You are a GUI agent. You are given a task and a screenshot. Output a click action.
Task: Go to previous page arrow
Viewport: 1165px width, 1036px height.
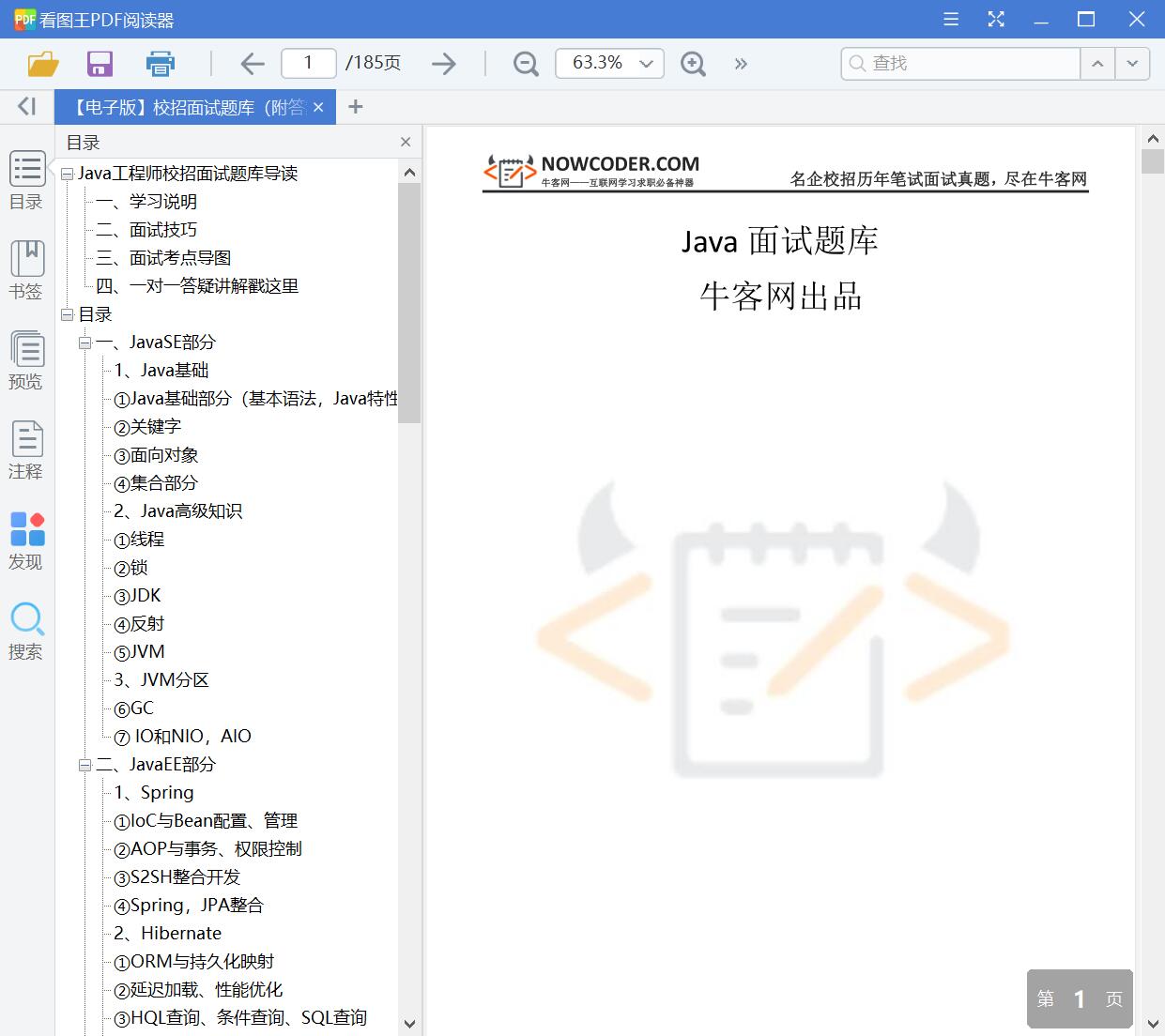[252, 64]
